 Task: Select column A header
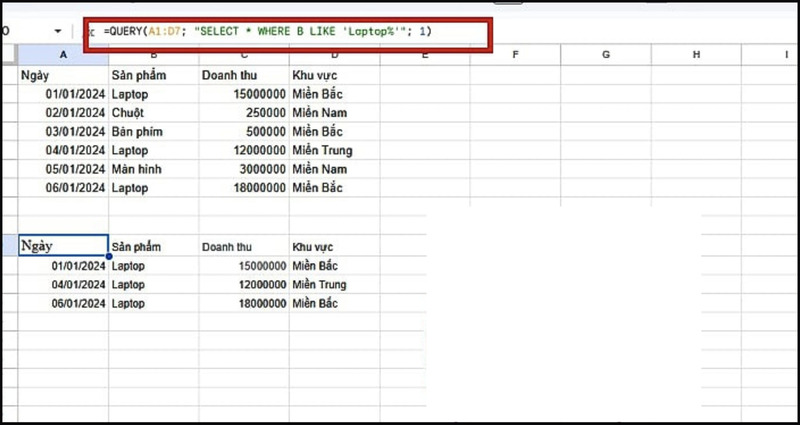[63, 55]
